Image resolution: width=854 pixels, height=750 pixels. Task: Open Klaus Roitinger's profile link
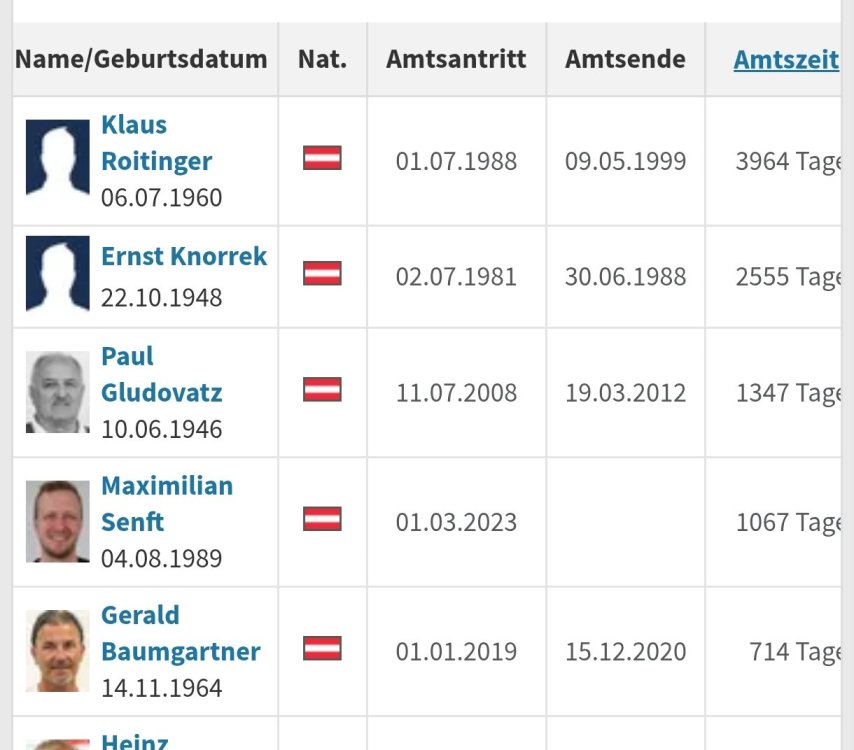pyautogui.click(x=156, y=143)
